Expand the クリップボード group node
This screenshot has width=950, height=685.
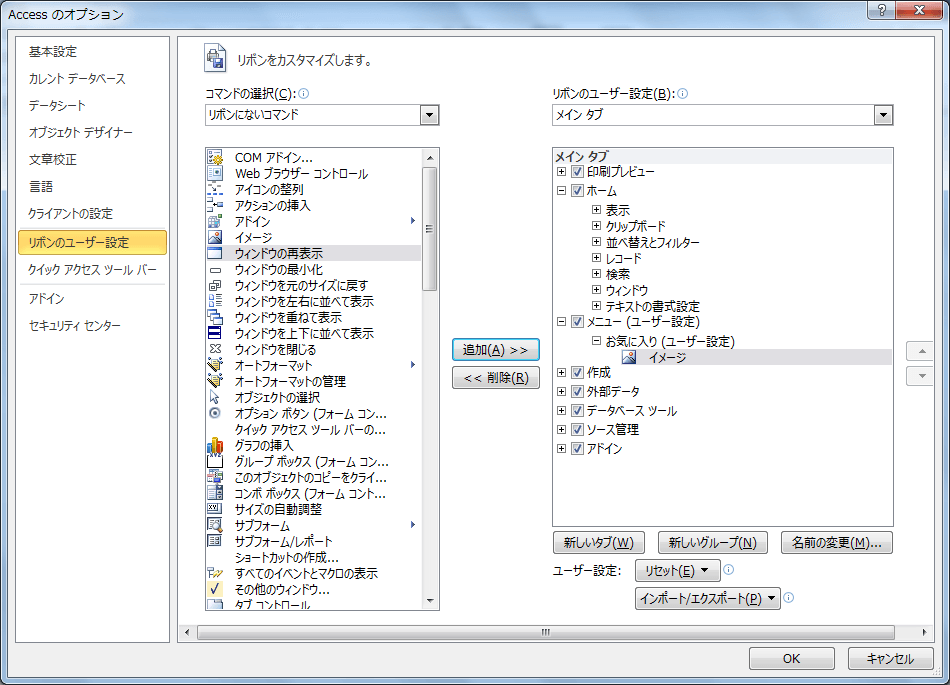click(596, 226)
